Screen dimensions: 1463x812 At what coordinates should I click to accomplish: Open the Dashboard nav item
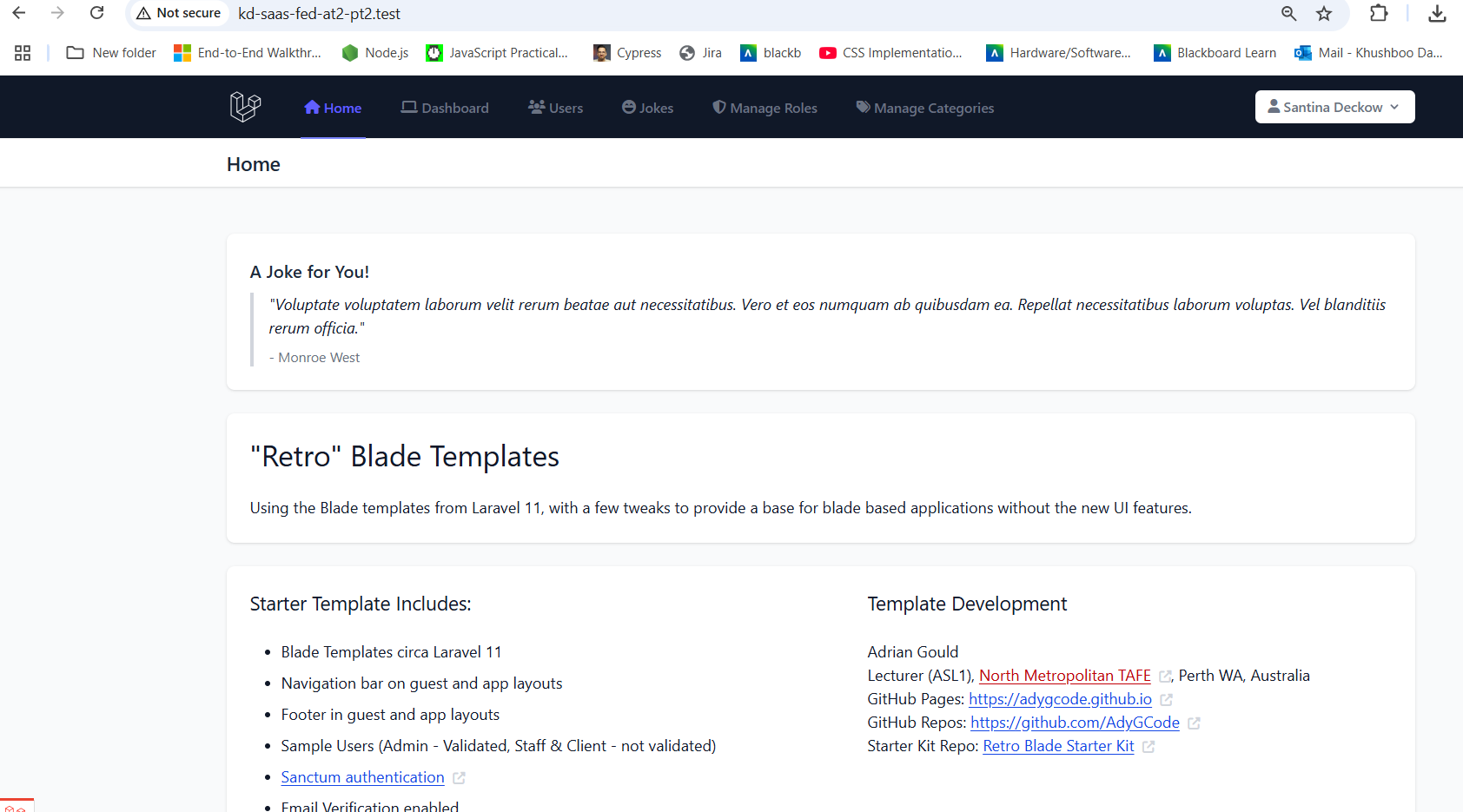(x=445, y=108)
